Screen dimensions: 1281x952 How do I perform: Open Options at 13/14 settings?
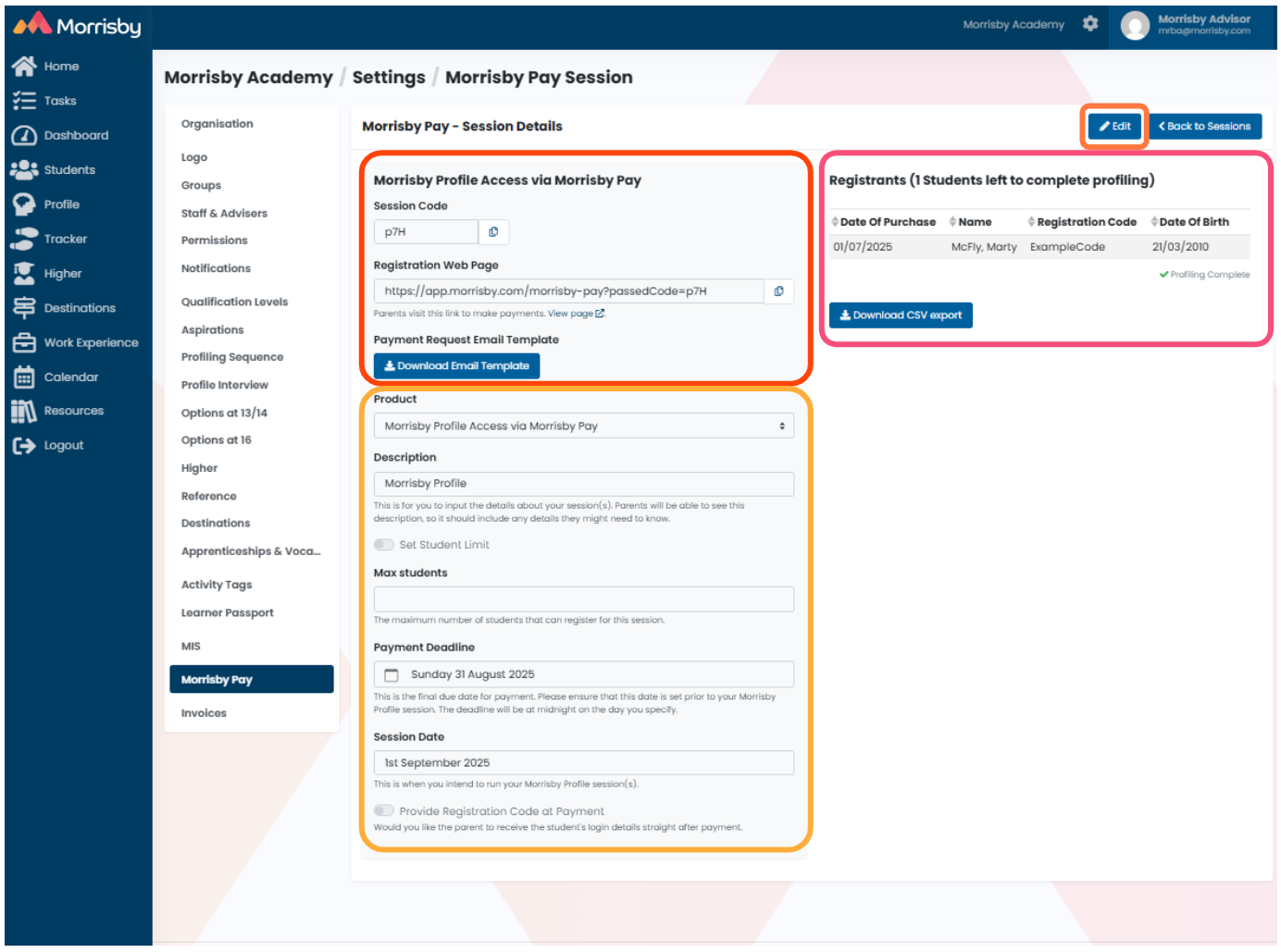[x=224, y=413]
